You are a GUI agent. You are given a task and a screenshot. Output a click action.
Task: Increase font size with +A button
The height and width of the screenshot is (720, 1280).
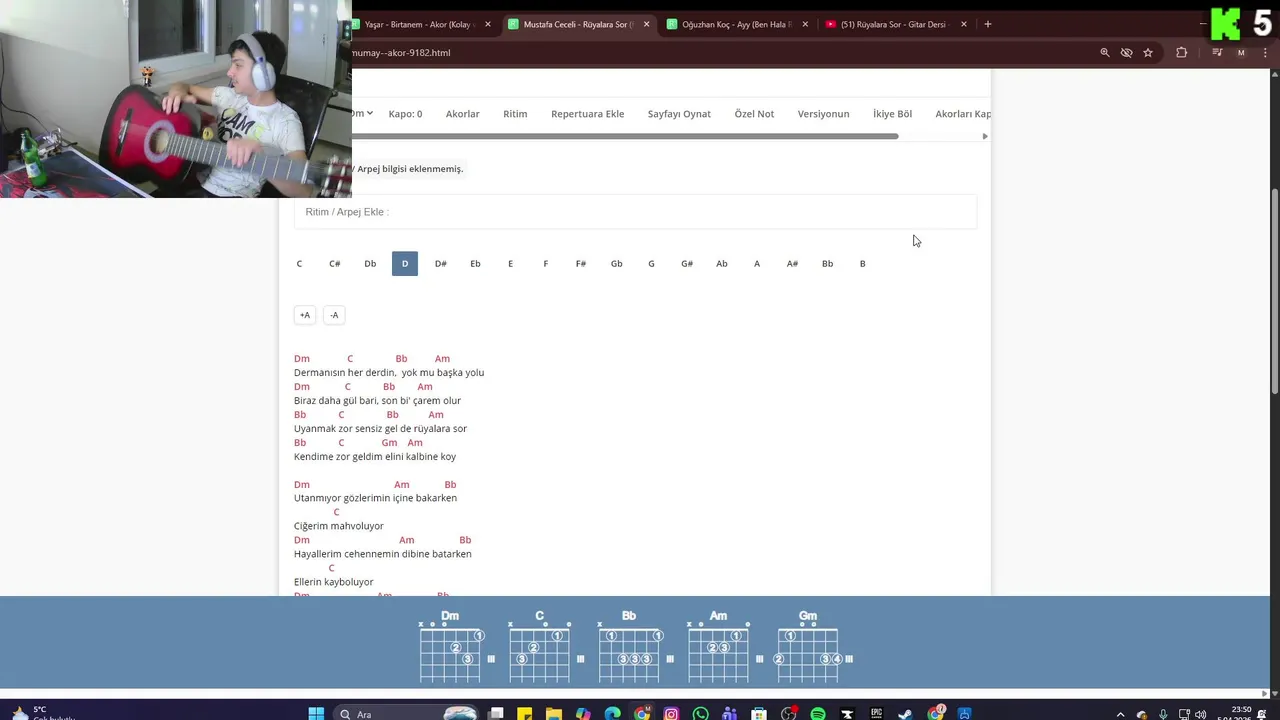coord(305,315)
